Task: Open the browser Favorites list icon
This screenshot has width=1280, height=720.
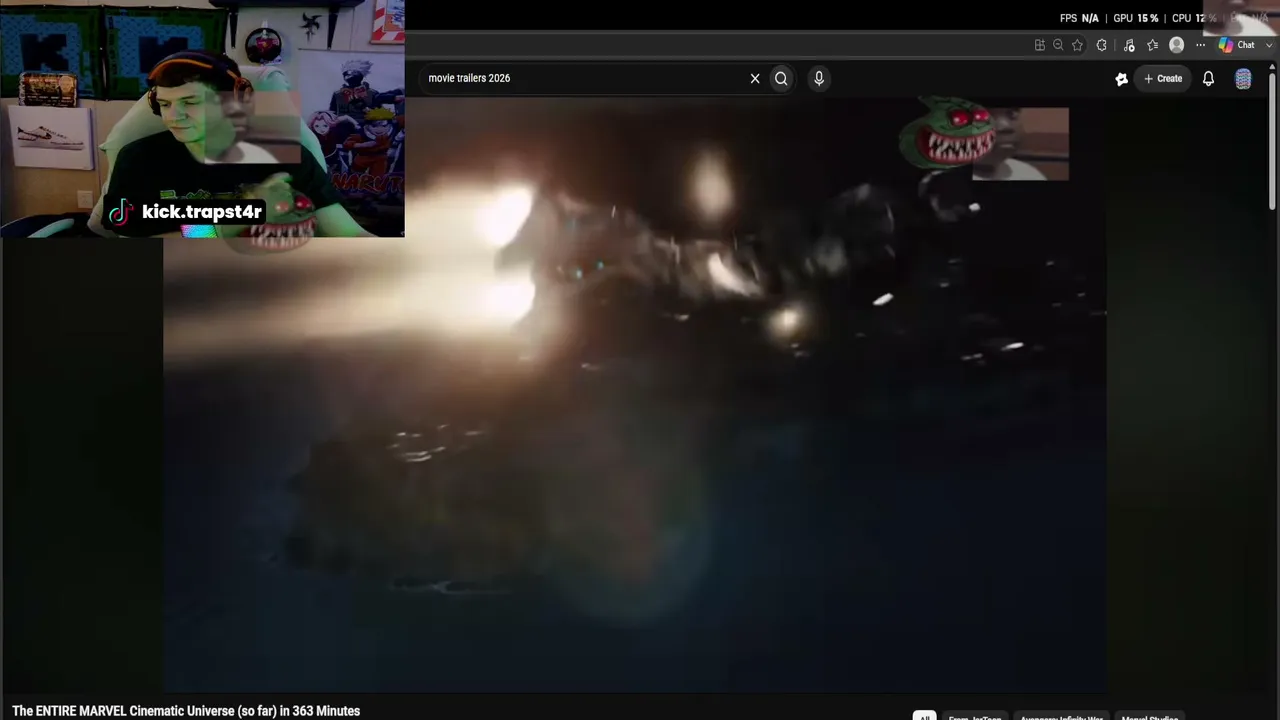Action: point(1153,45)
